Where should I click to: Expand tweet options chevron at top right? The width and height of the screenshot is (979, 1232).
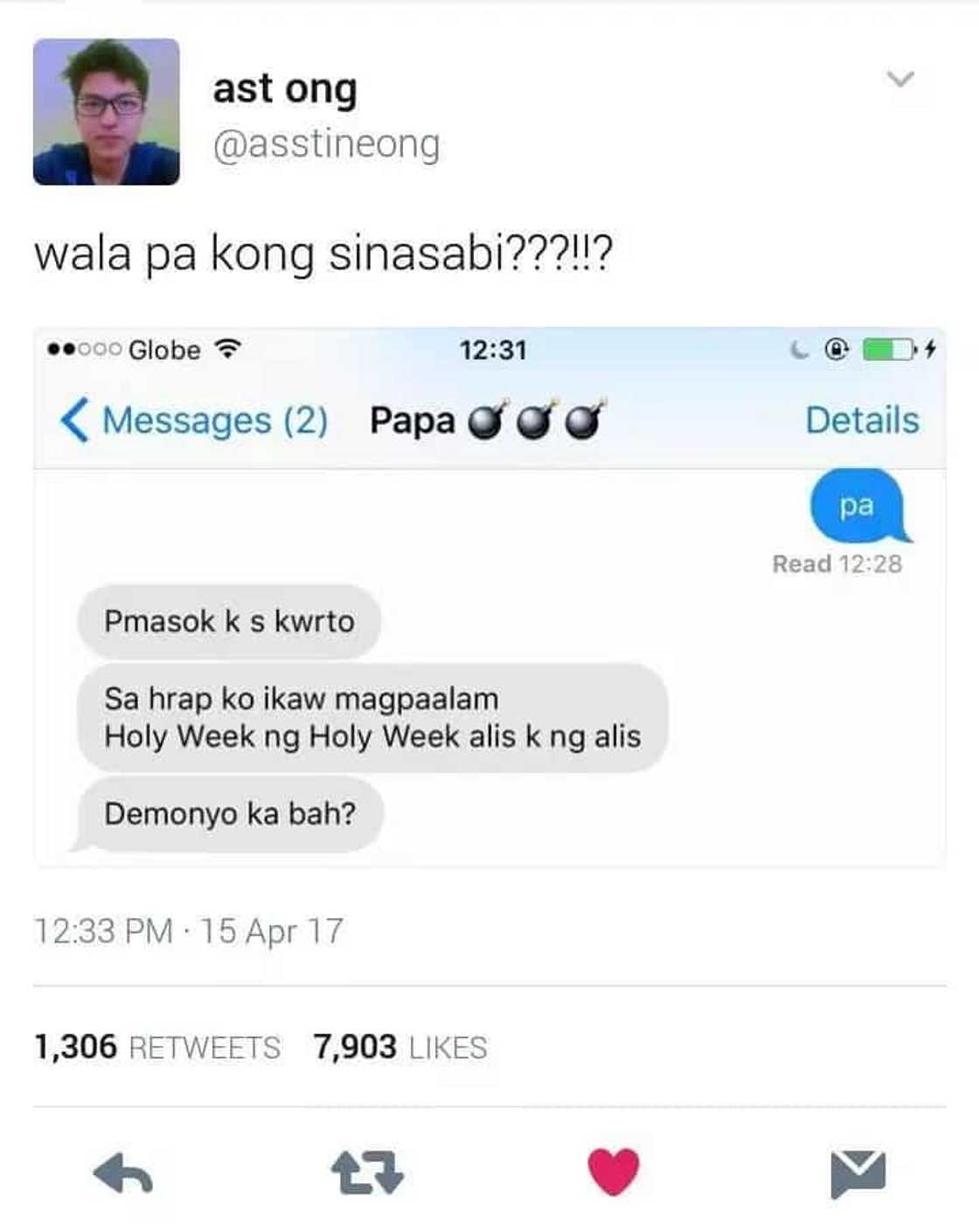coord(900,79)
